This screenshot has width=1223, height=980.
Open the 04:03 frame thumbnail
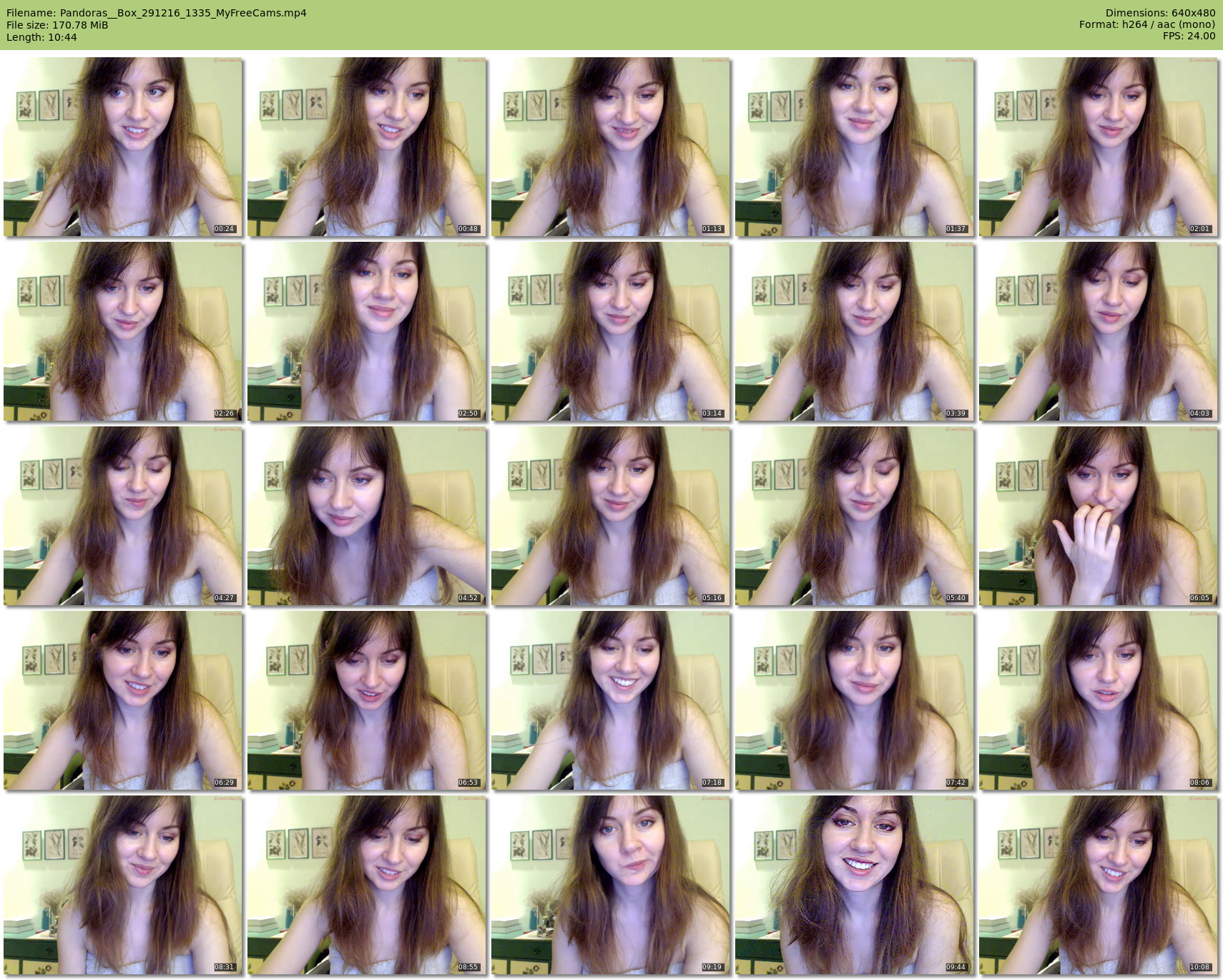(x=1098, y=331)
